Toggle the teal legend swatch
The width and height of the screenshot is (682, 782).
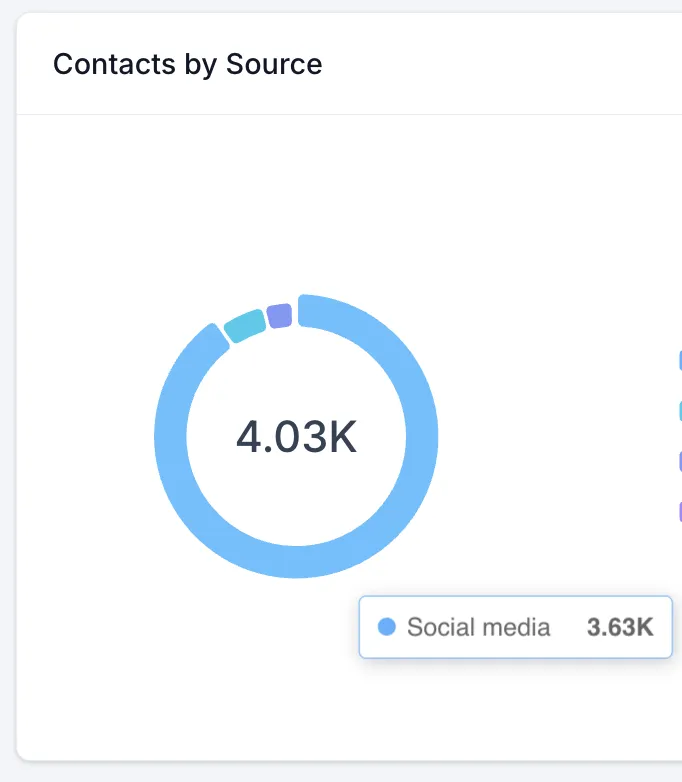tap(679, 410)
